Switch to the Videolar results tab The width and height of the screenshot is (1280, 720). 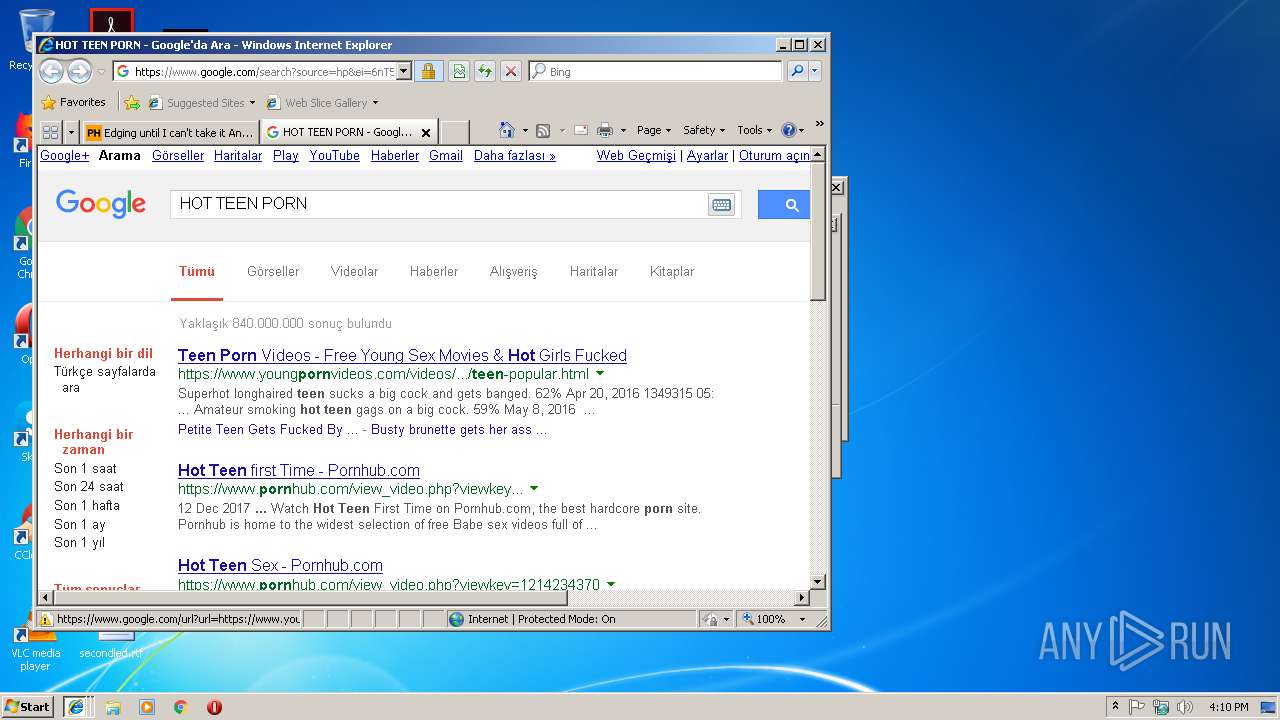pyautogui.click(x=354, y=271)
